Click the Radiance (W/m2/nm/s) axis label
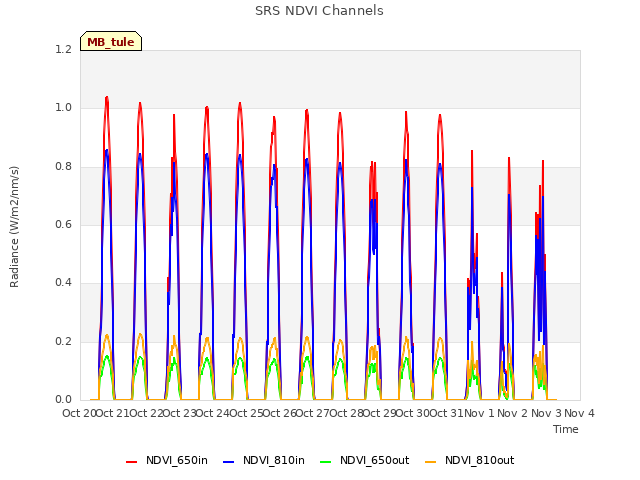Viewport: 640px width, 480px height. (x=14, y=227)
